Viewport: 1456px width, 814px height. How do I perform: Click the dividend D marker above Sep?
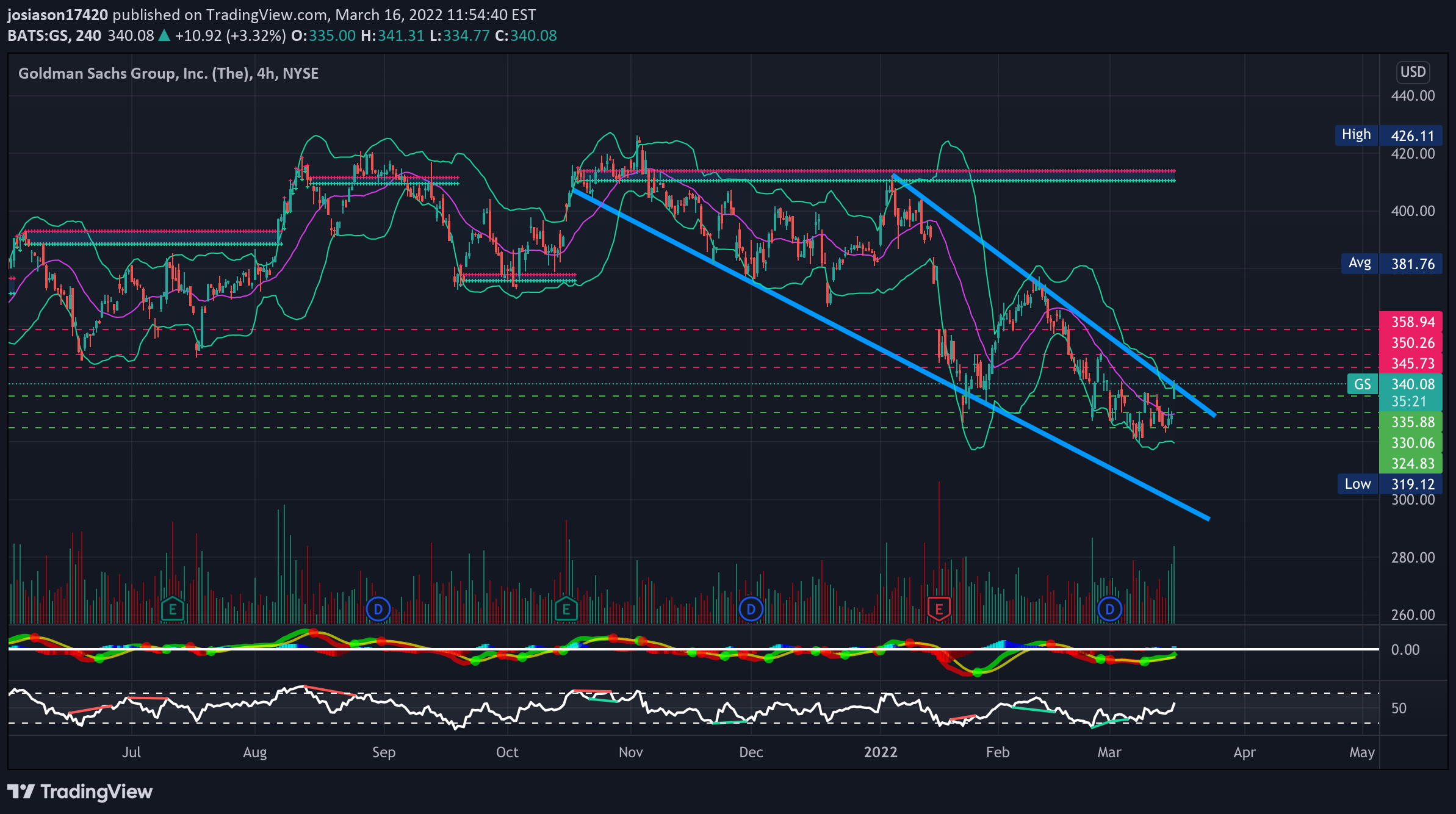(x=378, y=609)
